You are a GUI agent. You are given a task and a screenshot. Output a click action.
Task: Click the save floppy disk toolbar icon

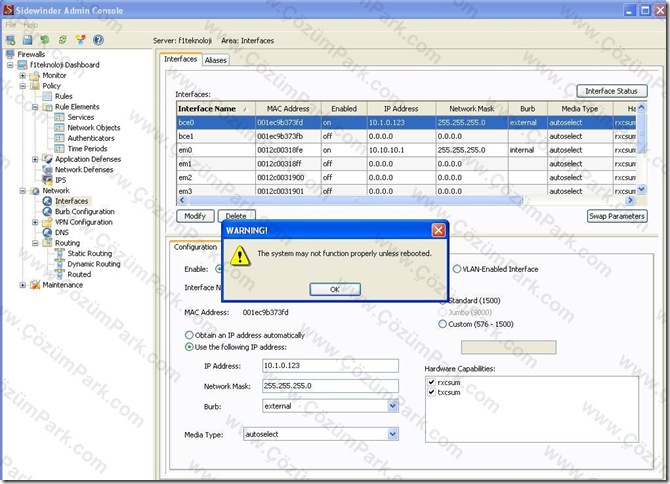[x=28, y=40]
